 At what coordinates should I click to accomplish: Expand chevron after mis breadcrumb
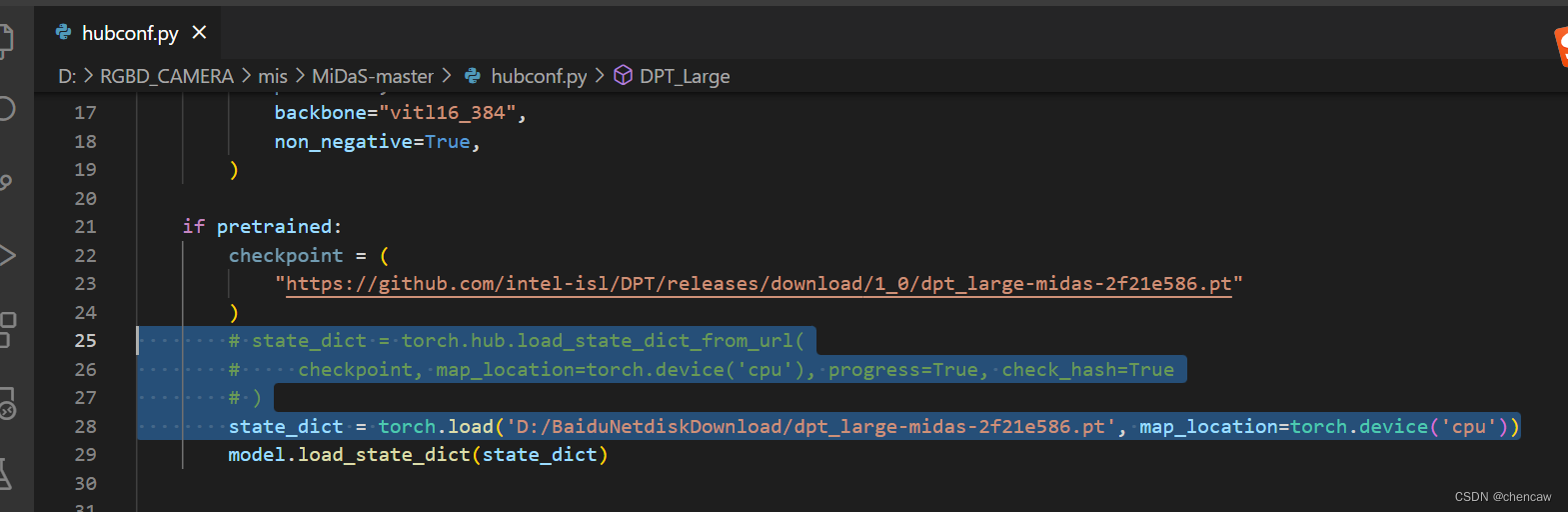click(x=300, y=76)
